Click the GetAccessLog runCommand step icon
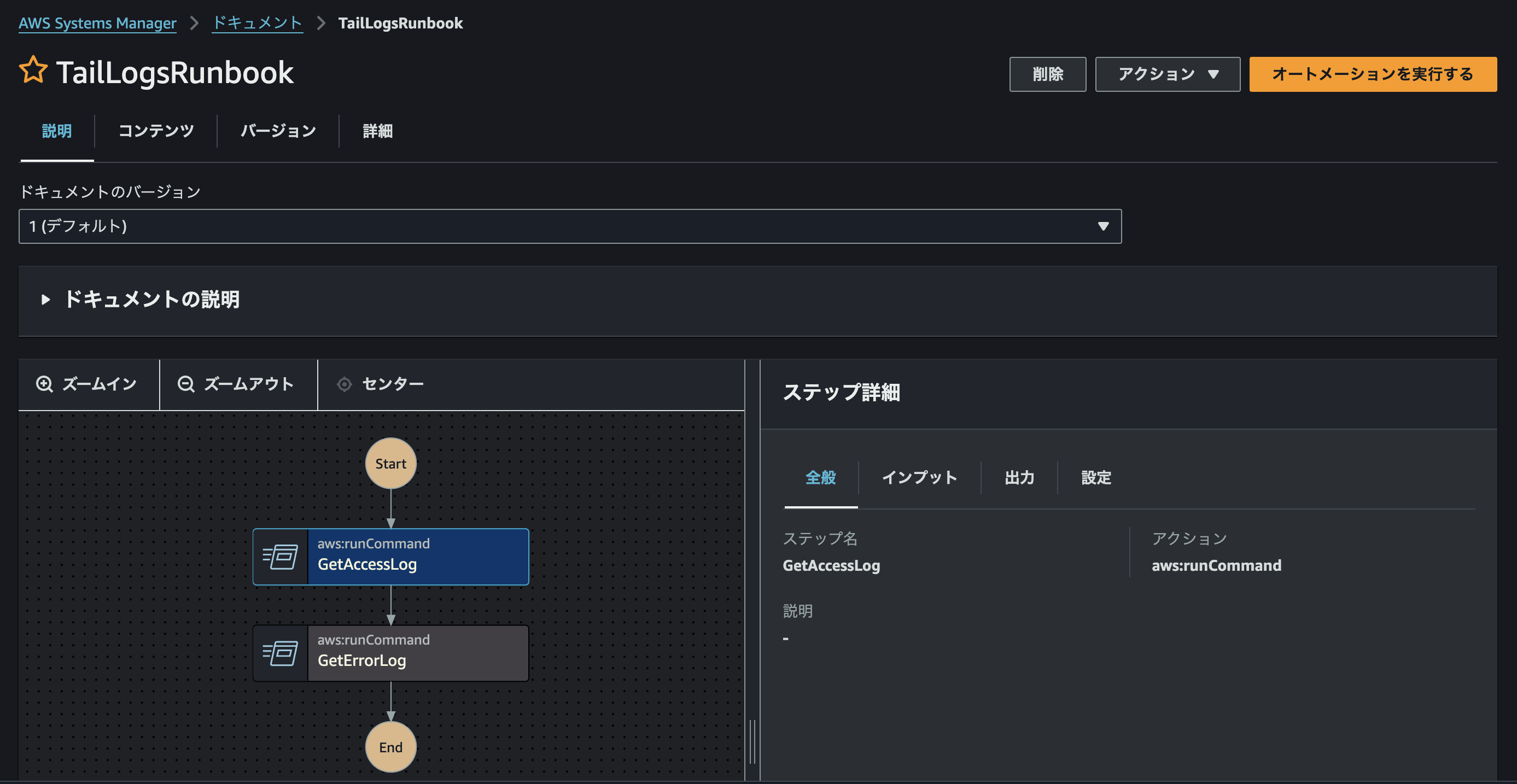1517x784 pixels. 281,557
